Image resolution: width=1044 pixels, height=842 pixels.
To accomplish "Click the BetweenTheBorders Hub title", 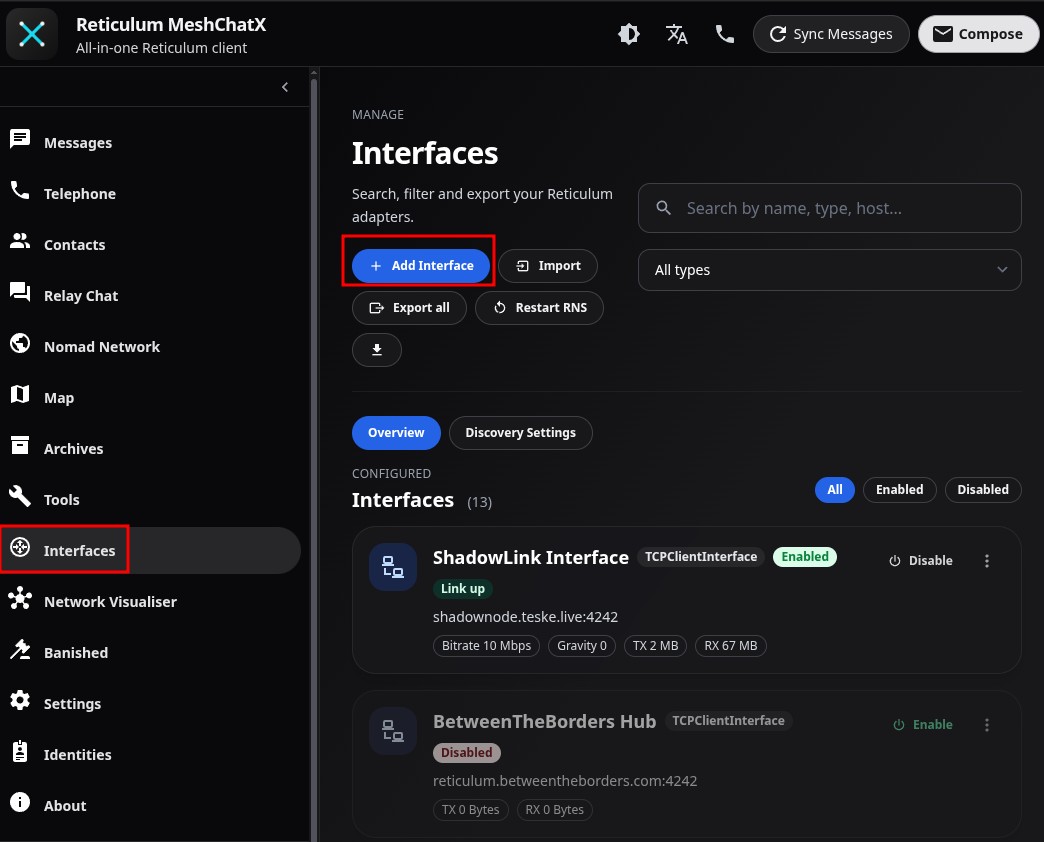I will coord(545,722).
